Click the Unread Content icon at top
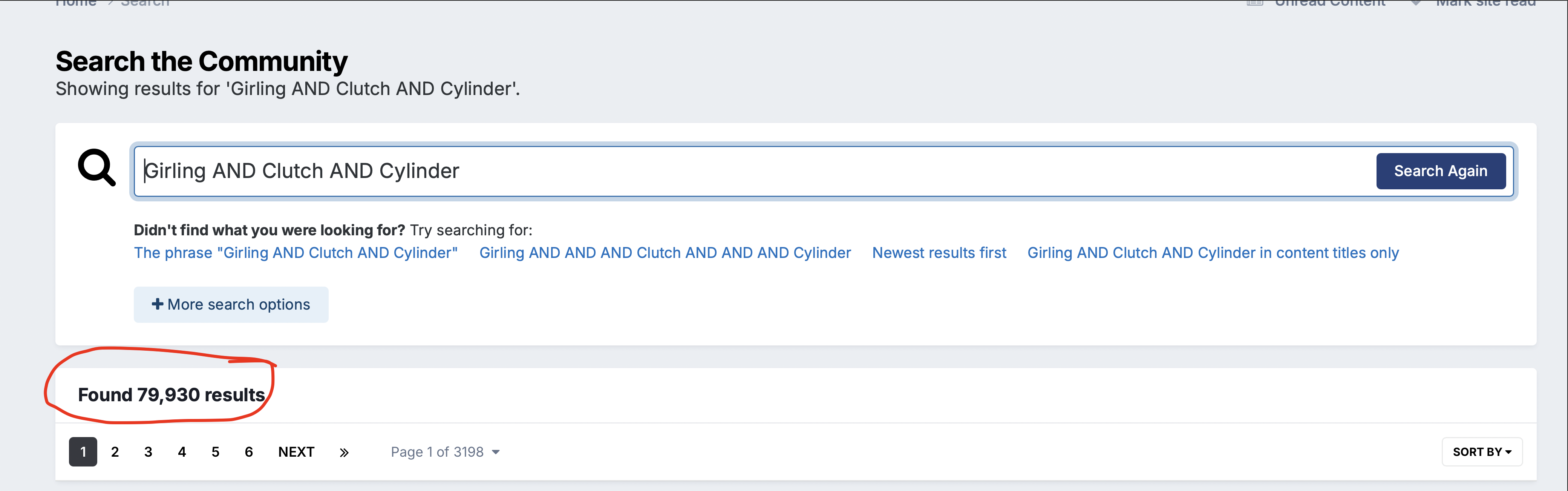 (1255, 2)
